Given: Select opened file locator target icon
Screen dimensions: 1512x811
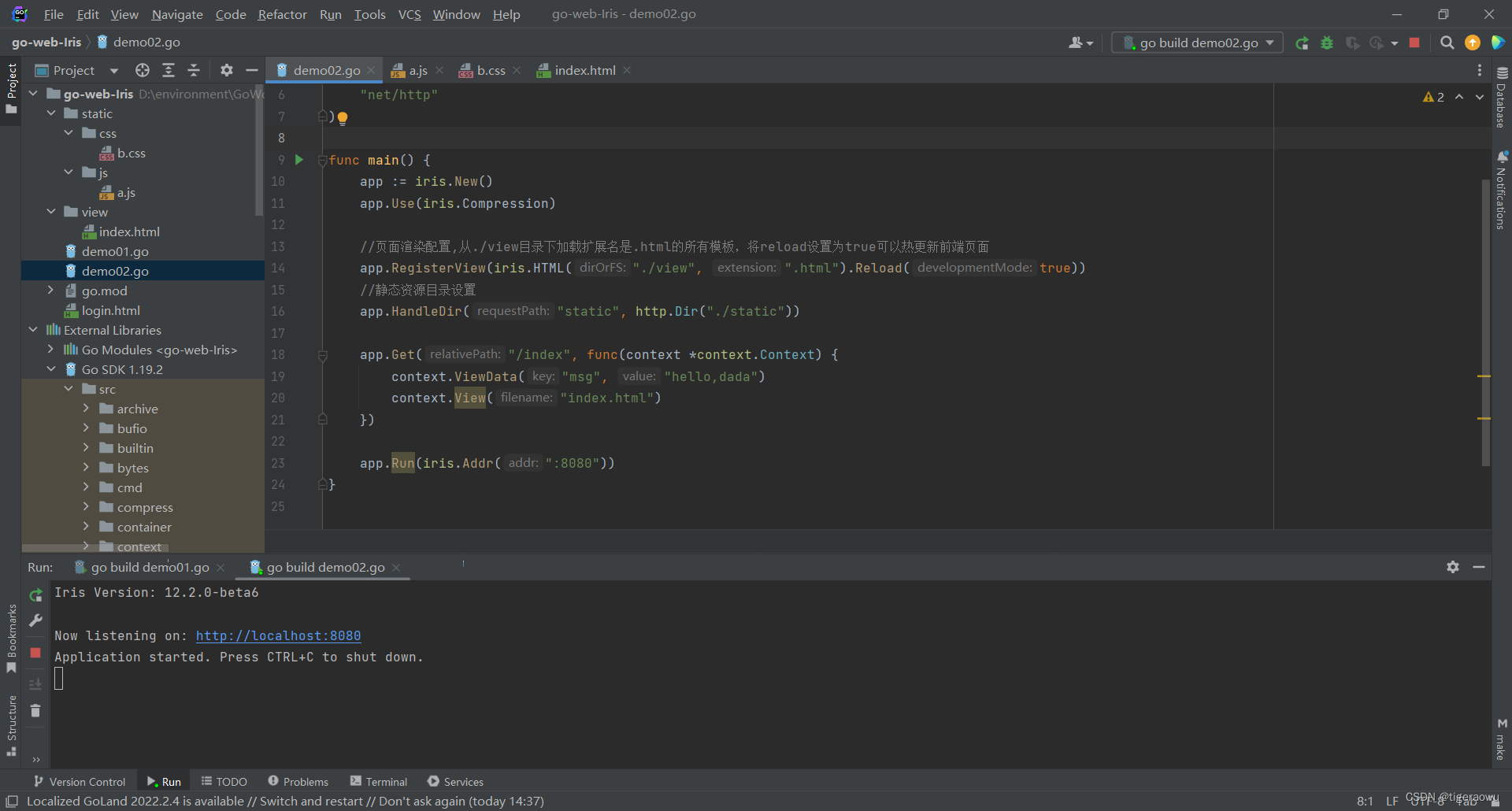Looking at the screenshot, I should (x=143, y=70).
